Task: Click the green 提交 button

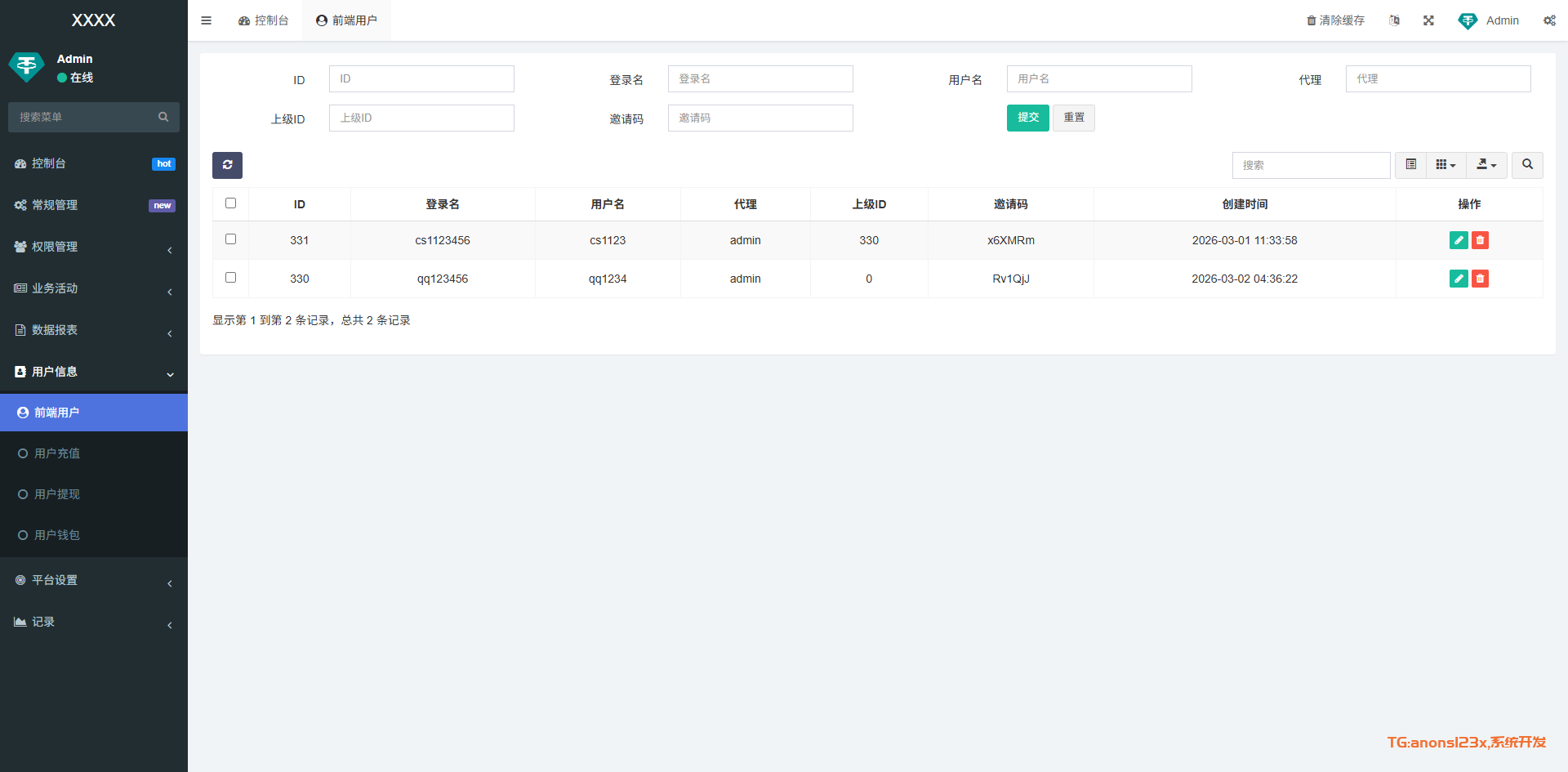Action: [x=1027, y=118]
